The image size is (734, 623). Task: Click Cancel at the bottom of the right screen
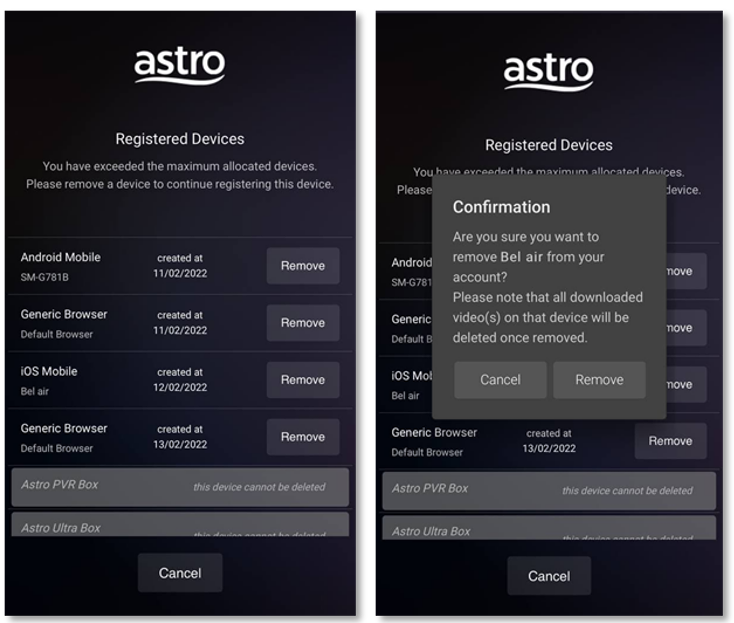tap(549, 576)
